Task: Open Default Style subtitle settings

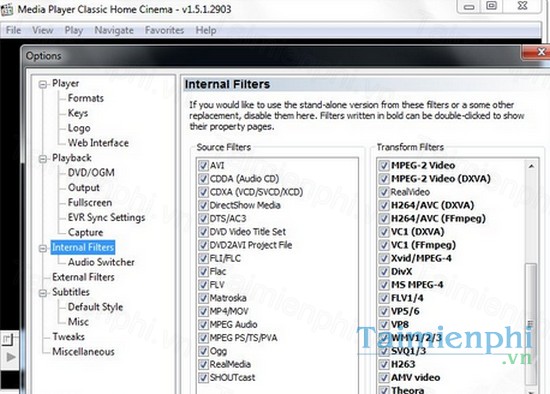Action: 95,307
